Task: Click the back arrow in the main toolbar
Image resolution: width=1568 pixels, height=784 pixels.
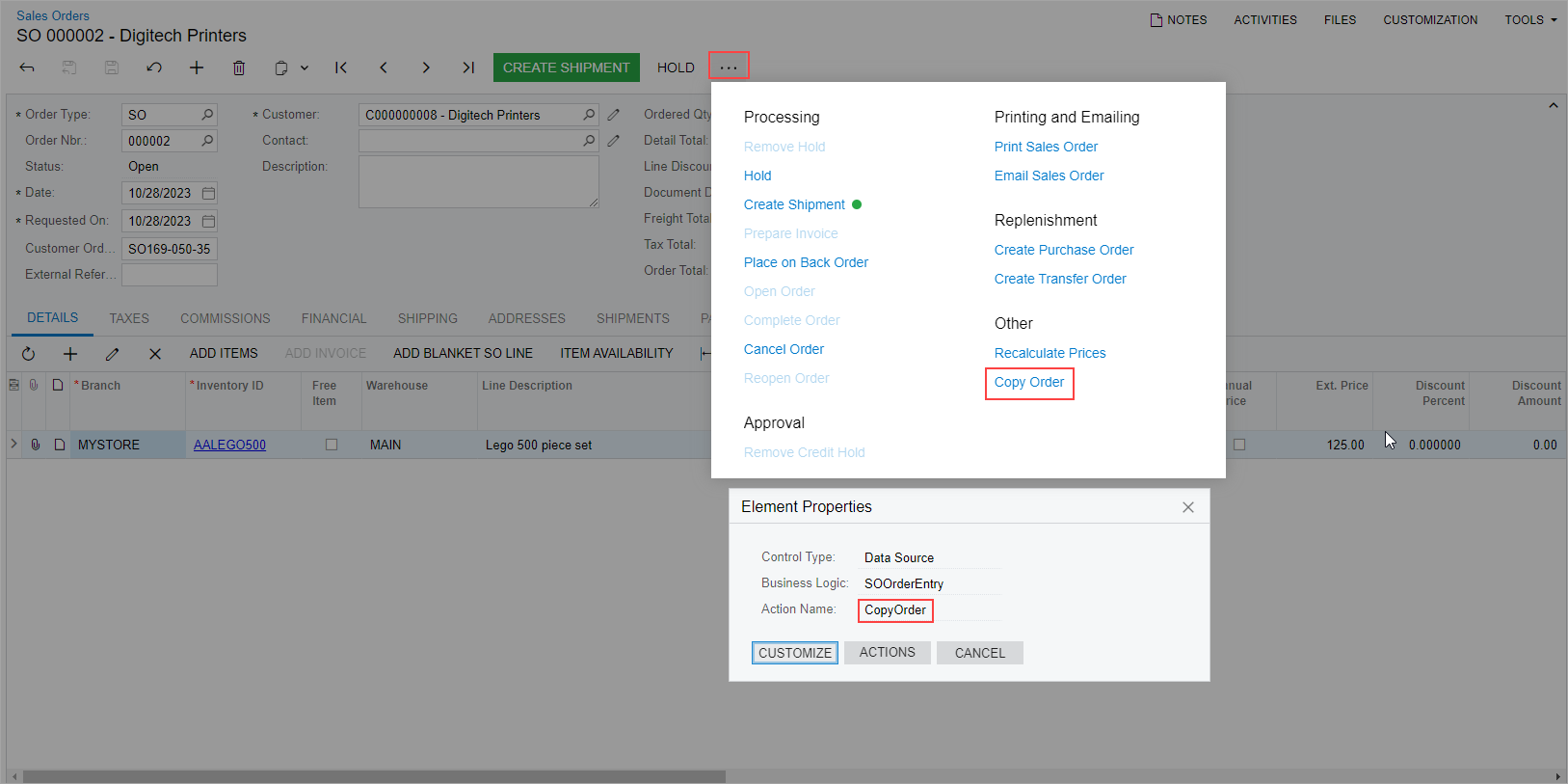Action: [x=27, y=68]
